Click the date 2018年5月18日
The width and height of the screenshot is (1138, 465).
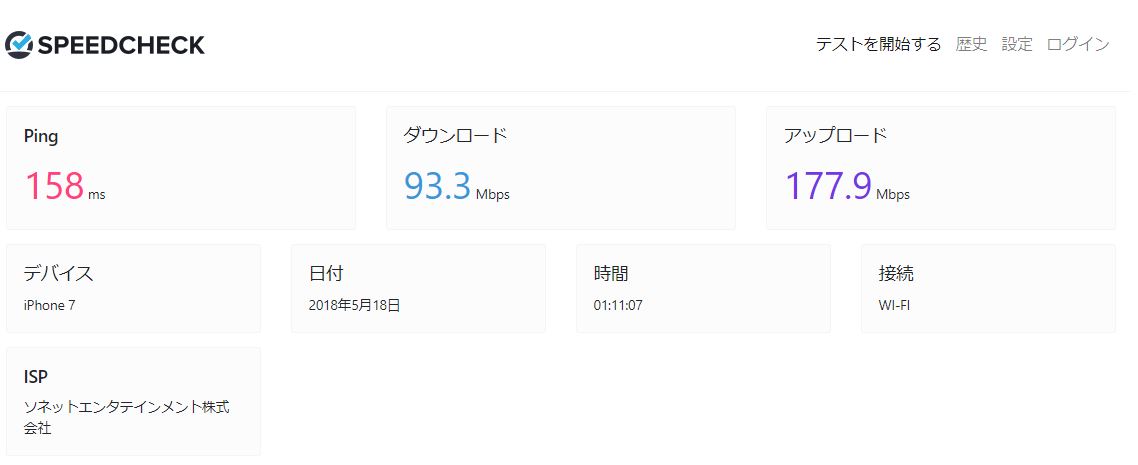point(354,305)
